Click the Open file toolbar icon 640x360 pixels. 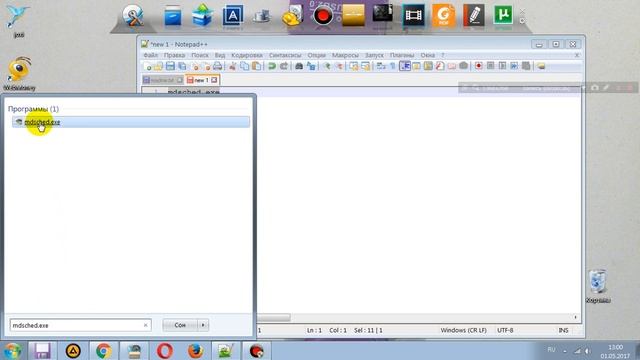pyautogui.click(x=158, y=66)
